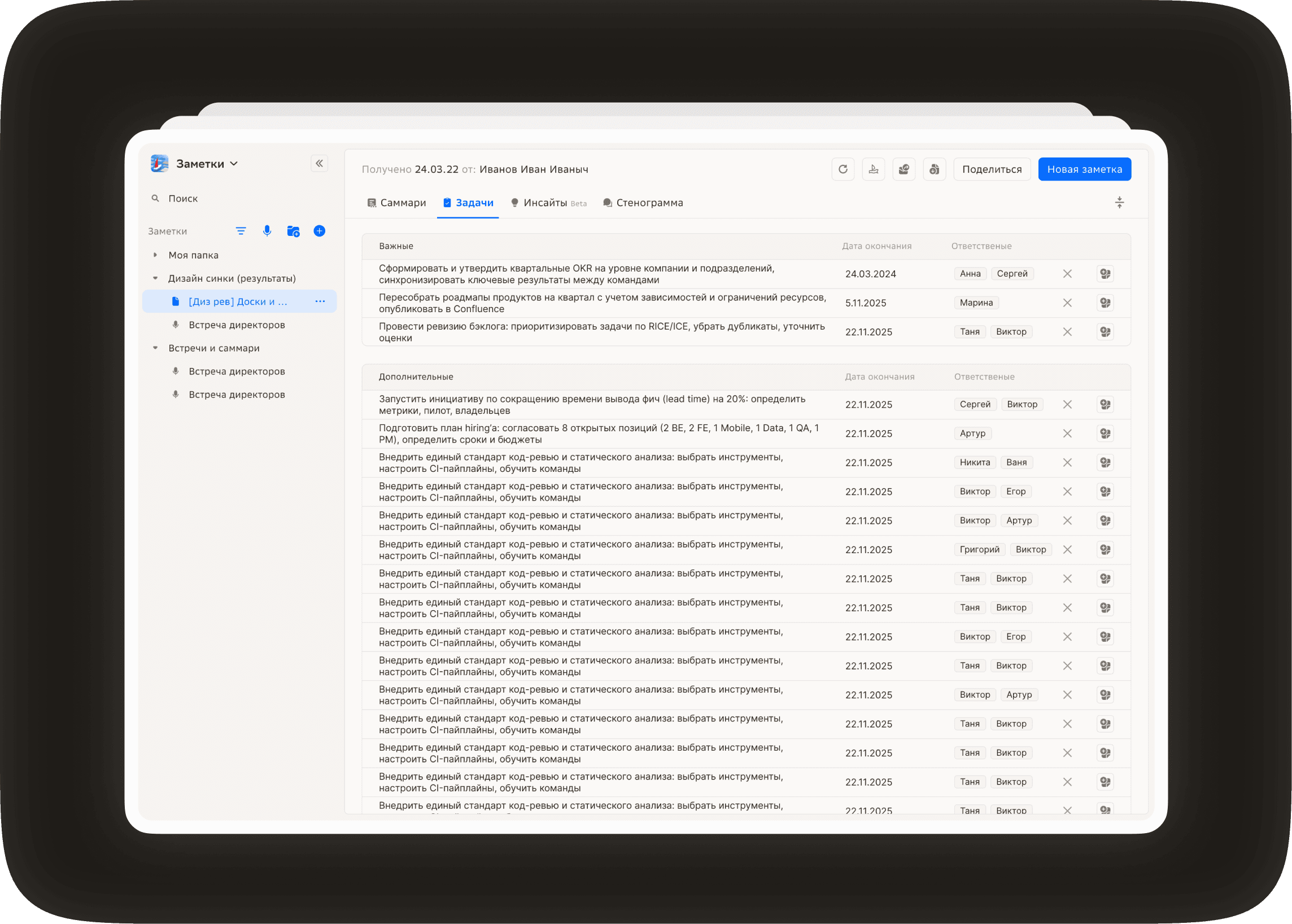Click the document download icon in the header

tap(934, 169)
